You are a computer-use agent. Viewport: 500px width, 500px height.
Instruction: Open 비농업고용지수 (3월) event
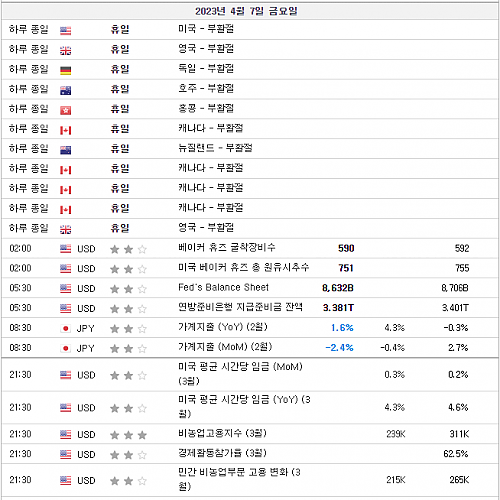(222, 433)
